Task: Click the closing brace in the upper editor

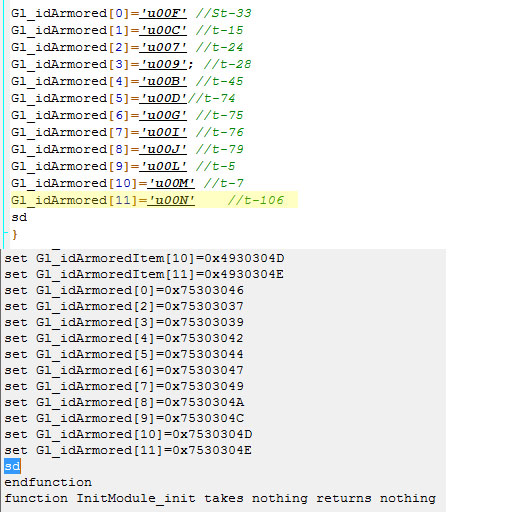Action: tap(15, 235)
